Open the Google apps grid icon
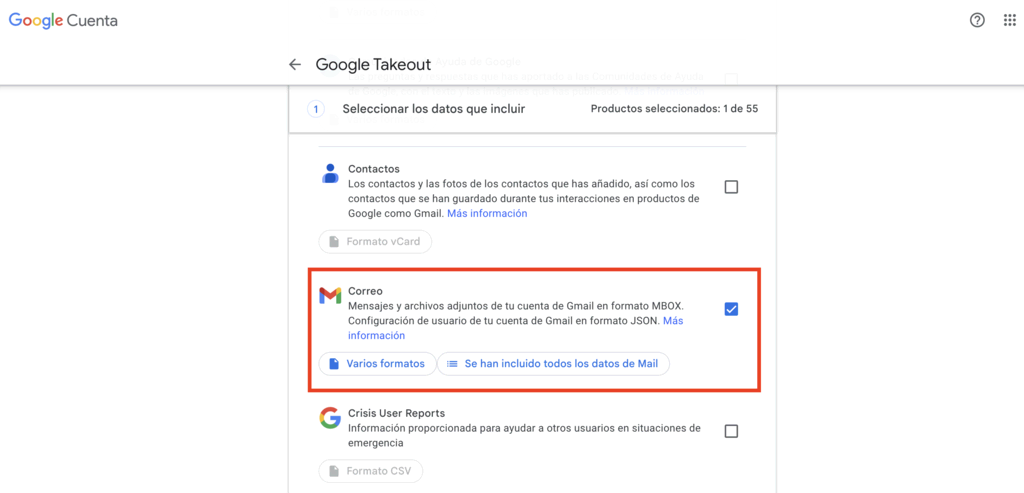Image resolution: width=1024 pixels, height=493 pixels. (1009, 21)
